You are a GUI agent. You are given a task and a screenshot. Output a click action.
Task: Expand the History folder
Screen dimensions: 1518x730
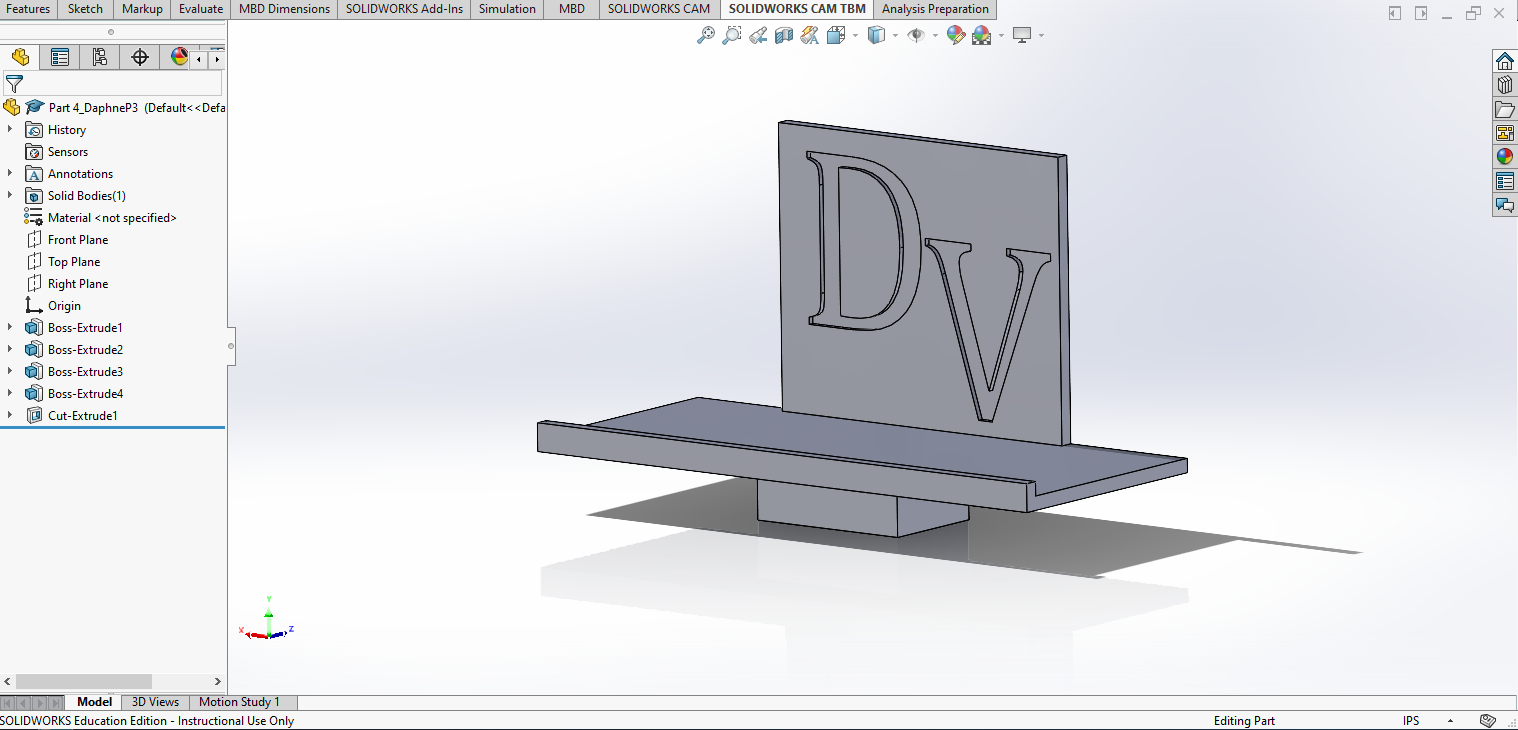10,130
